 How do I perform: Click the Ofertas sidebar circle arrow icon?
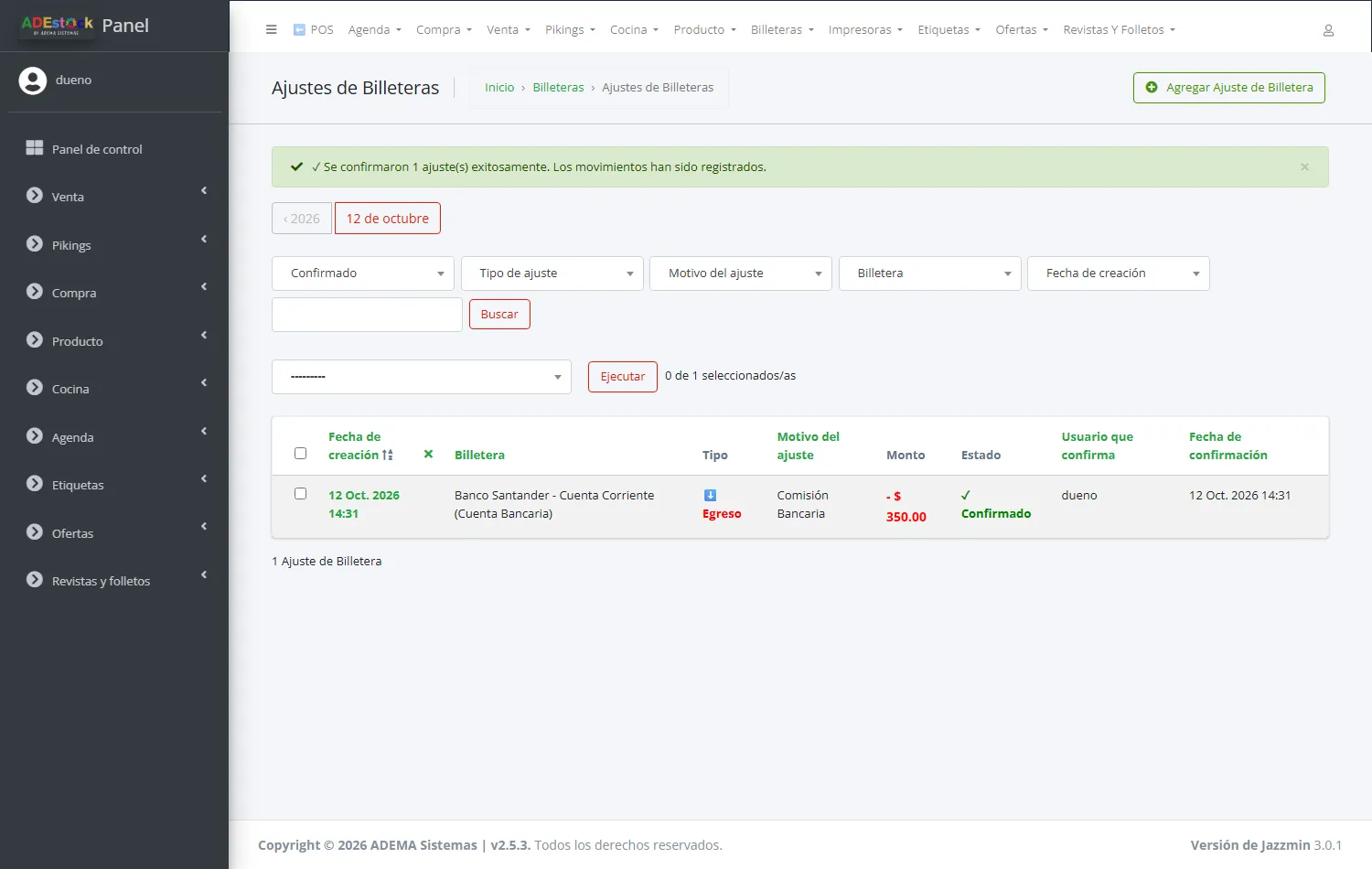coord(35,532)
